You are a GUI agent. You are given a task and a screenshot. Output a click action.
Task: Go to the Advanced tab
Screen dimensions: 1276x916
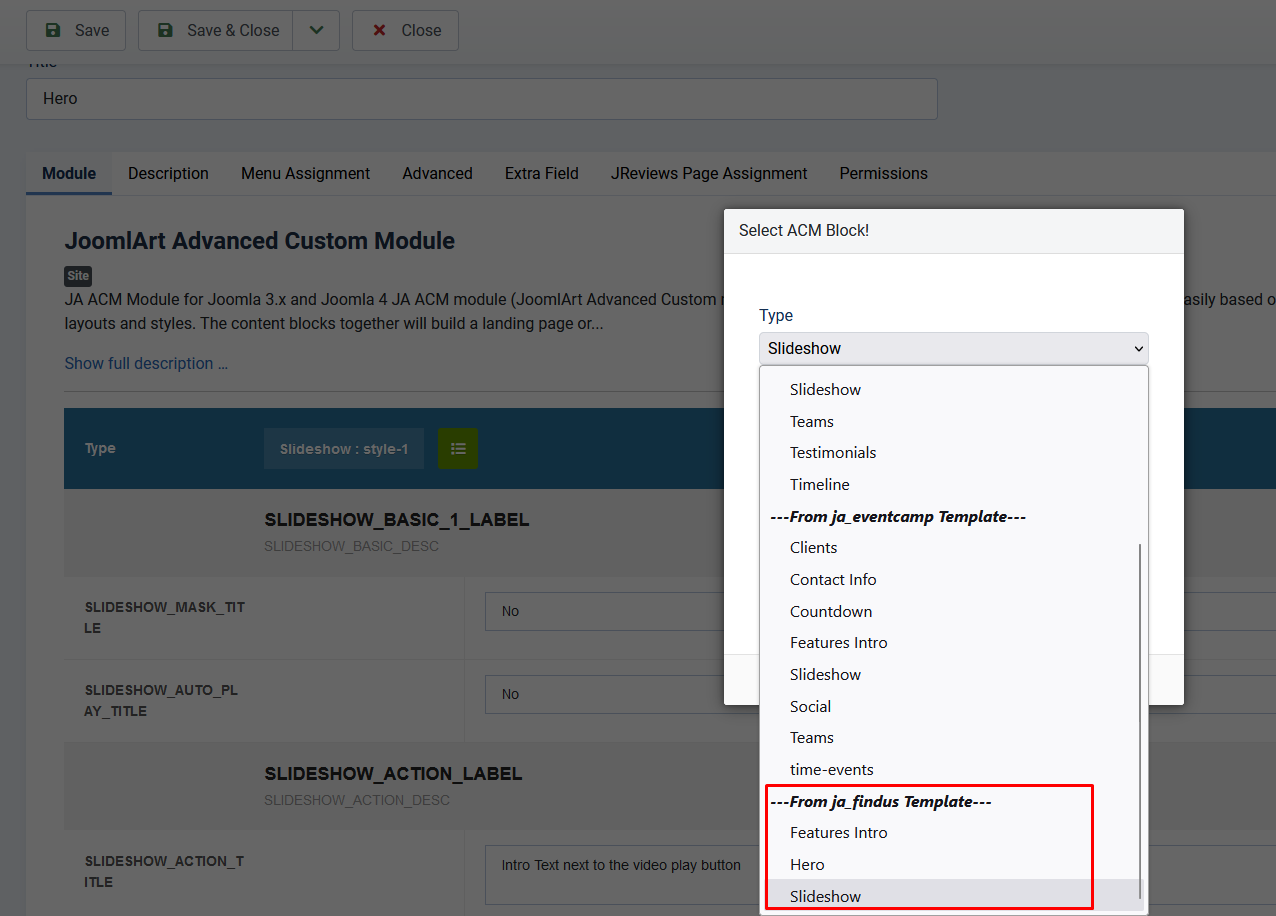[x=437, y=173]
